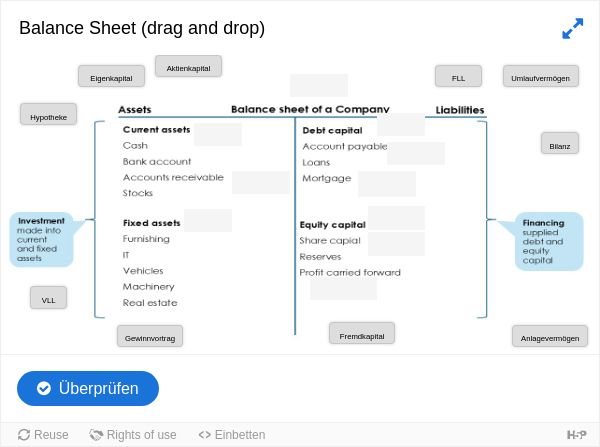Click the H5P logo icon
The image size is (600, 447).
point(576,435)
